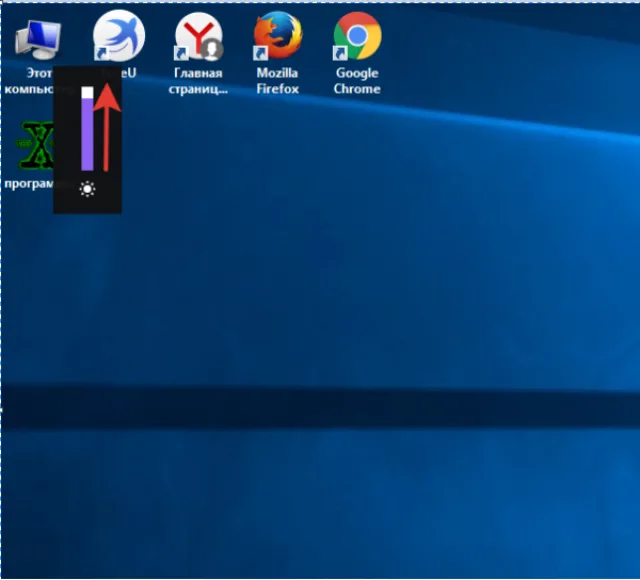Screen dimensions: 640x580
Task: Open the Этот компьютер desktop icon
Action: 38,40
